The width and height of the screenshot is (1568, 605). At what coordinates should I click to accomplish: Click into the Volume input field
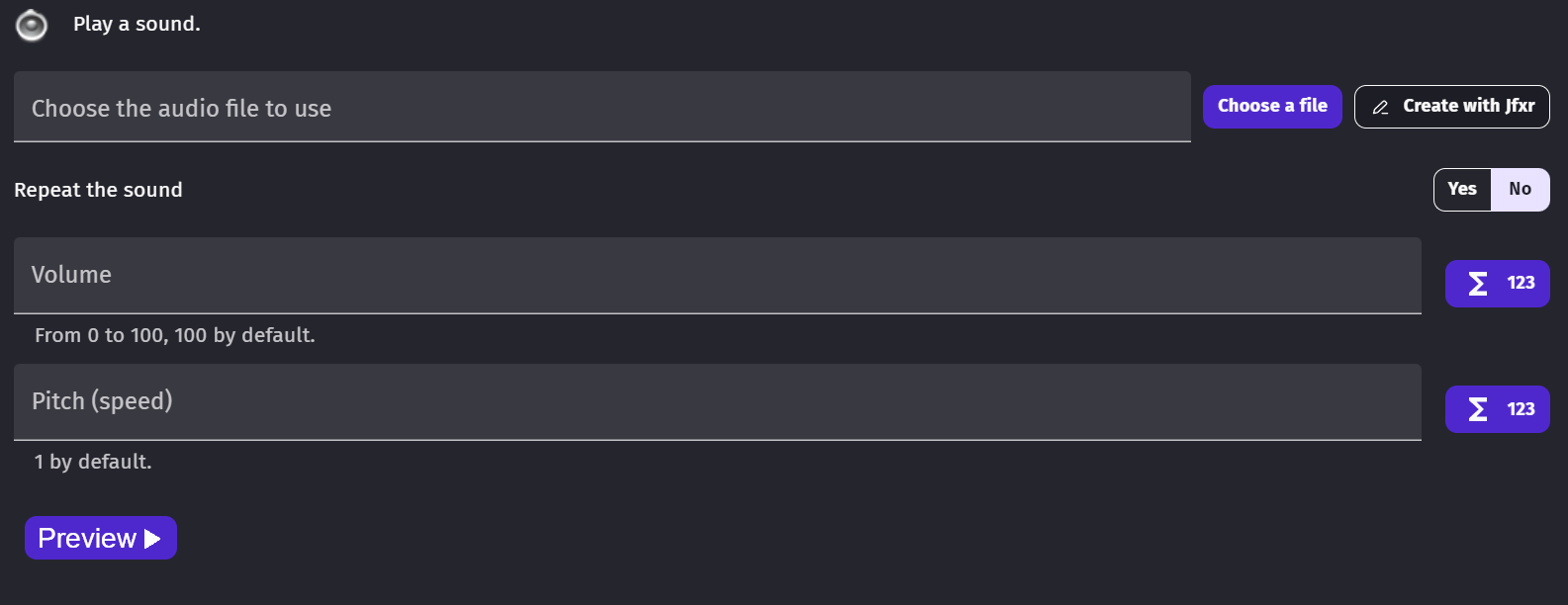717,275
